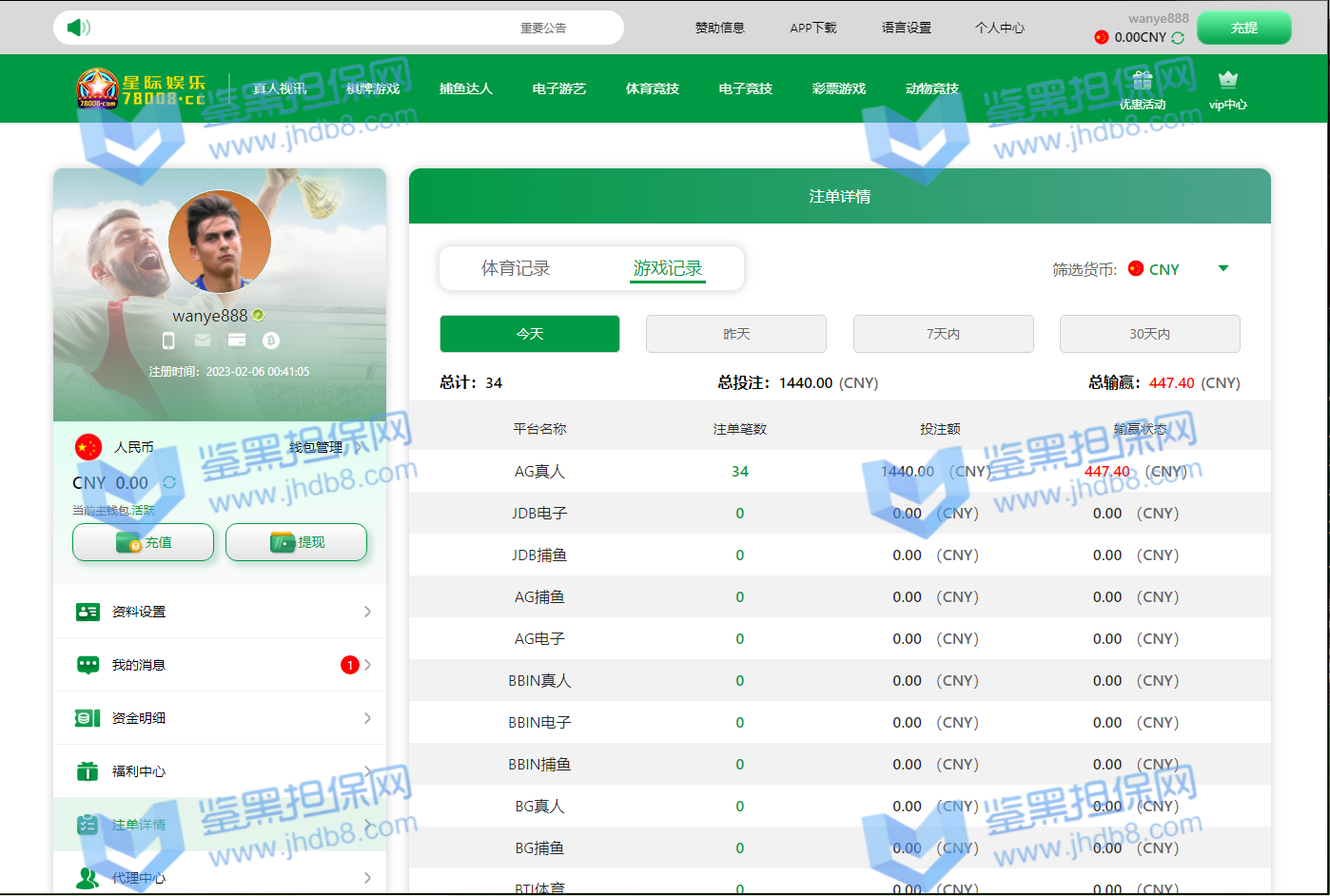The image size is (1330, 896).
Task: Open the 优惠活动 gift icon
Action: point(1142,81)
